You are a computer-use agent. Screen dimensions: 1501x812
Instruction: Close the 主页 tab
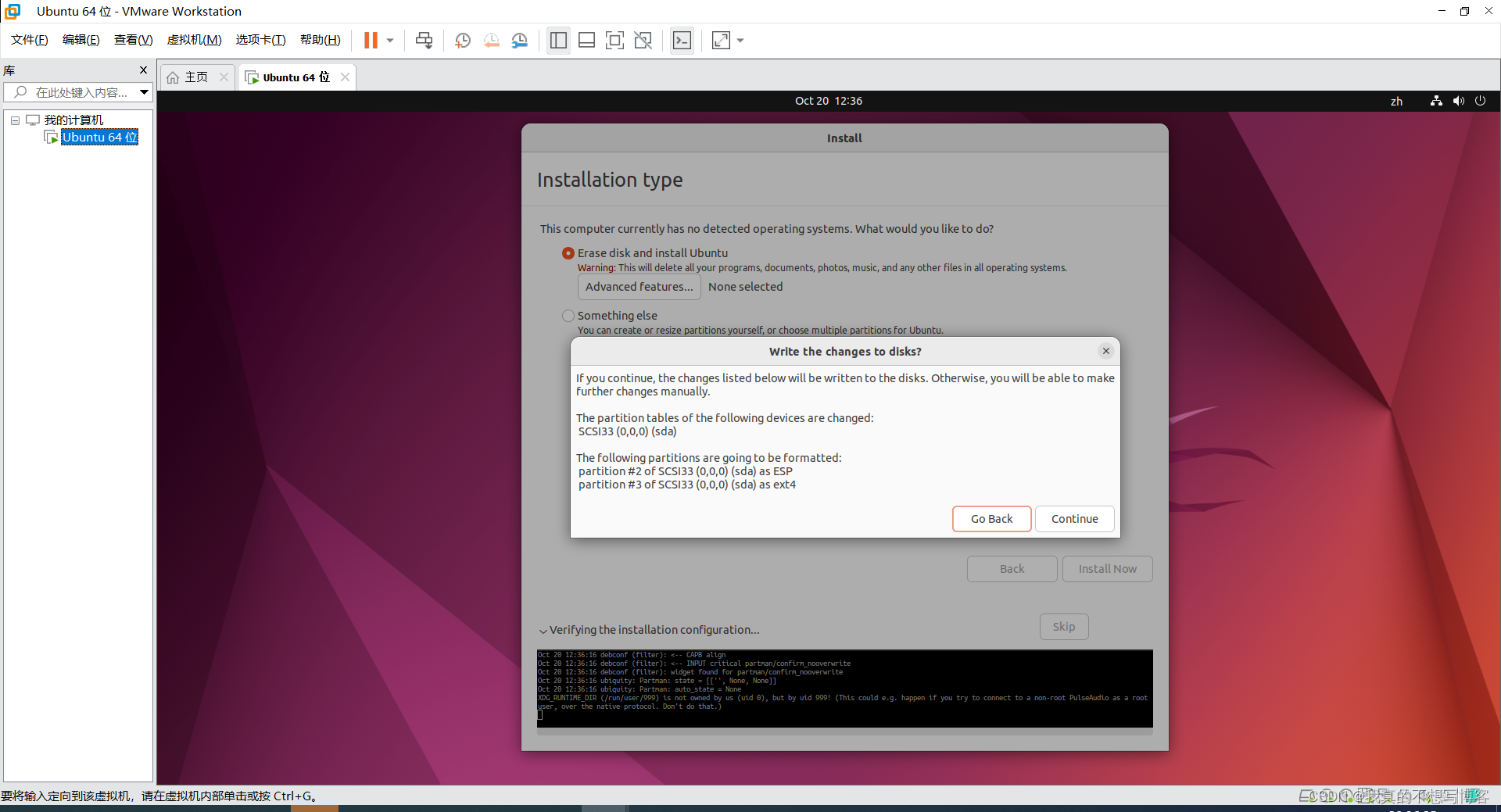[x=224, y=77]
